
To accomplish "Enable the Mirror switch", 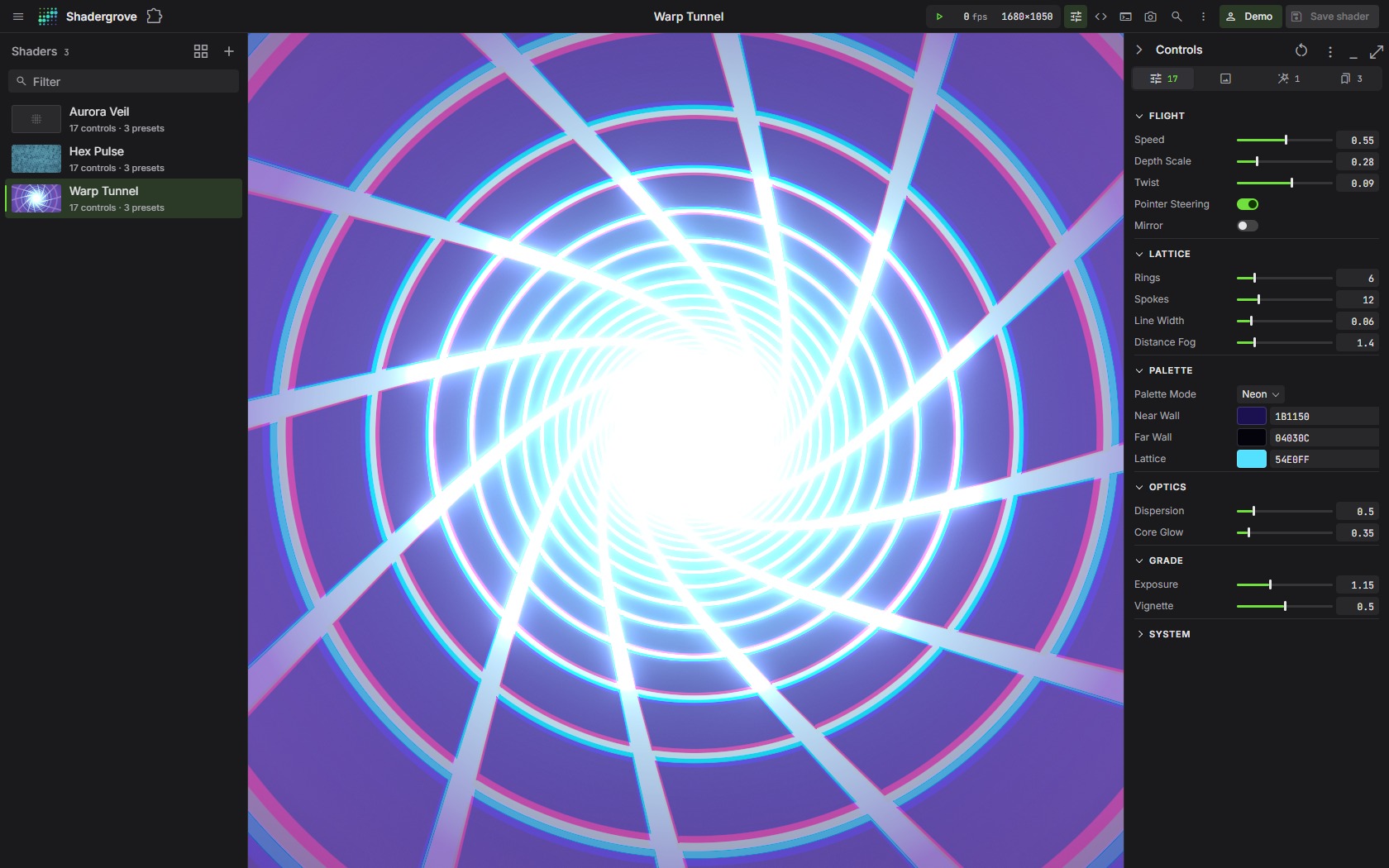I will pyautogui.click(x=1248, y=226).
